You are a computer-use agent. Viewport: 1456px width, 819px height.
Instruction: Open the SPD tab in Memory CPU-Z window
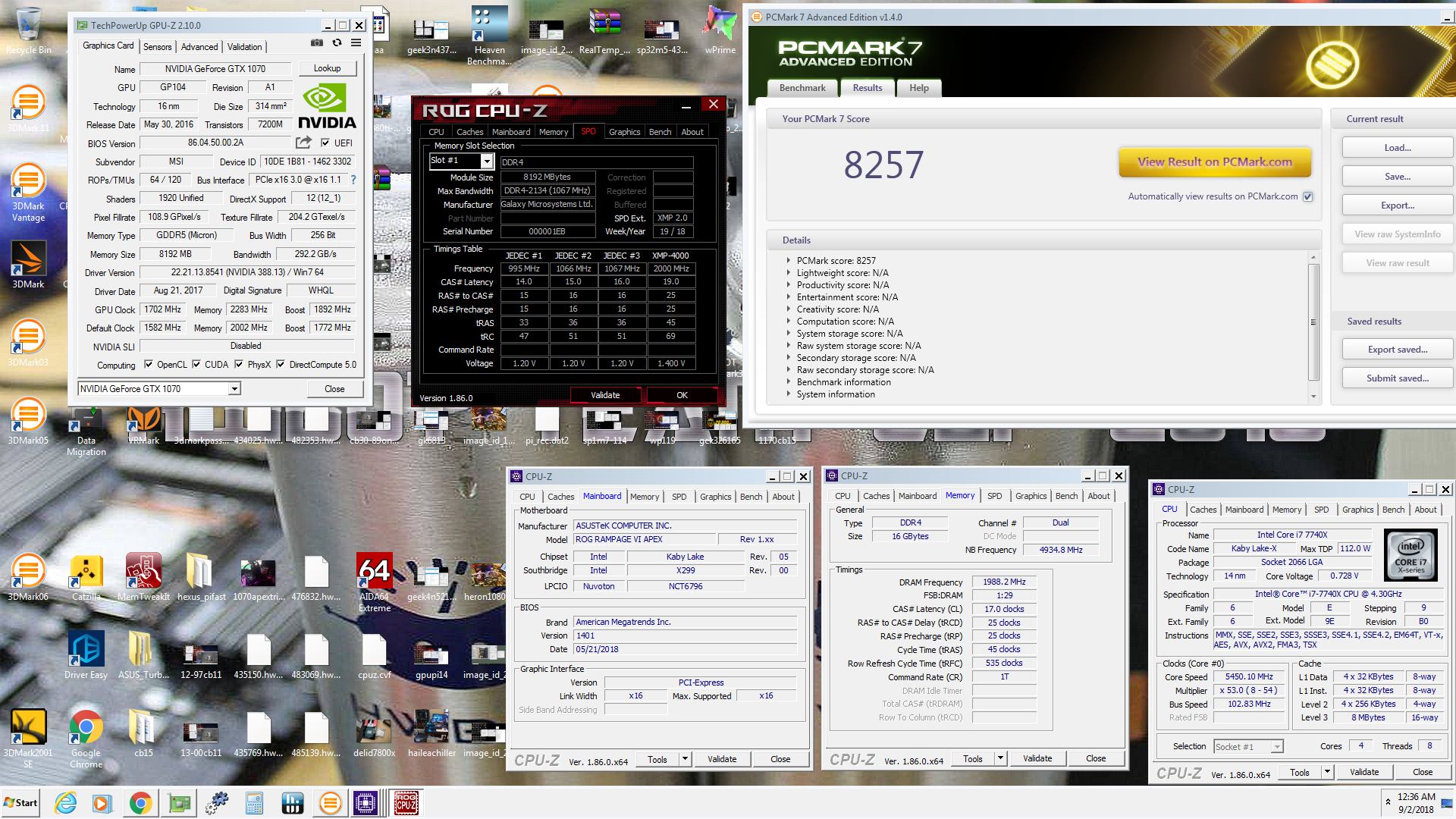(994, 496)
